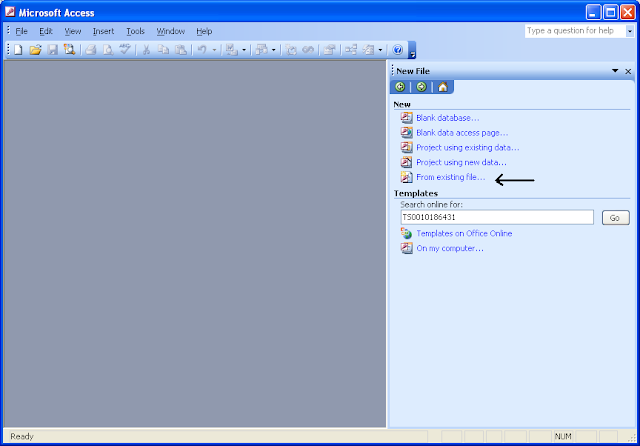Go forward in the New File task pane
The image size is (640, 446).
click(422, 87)
